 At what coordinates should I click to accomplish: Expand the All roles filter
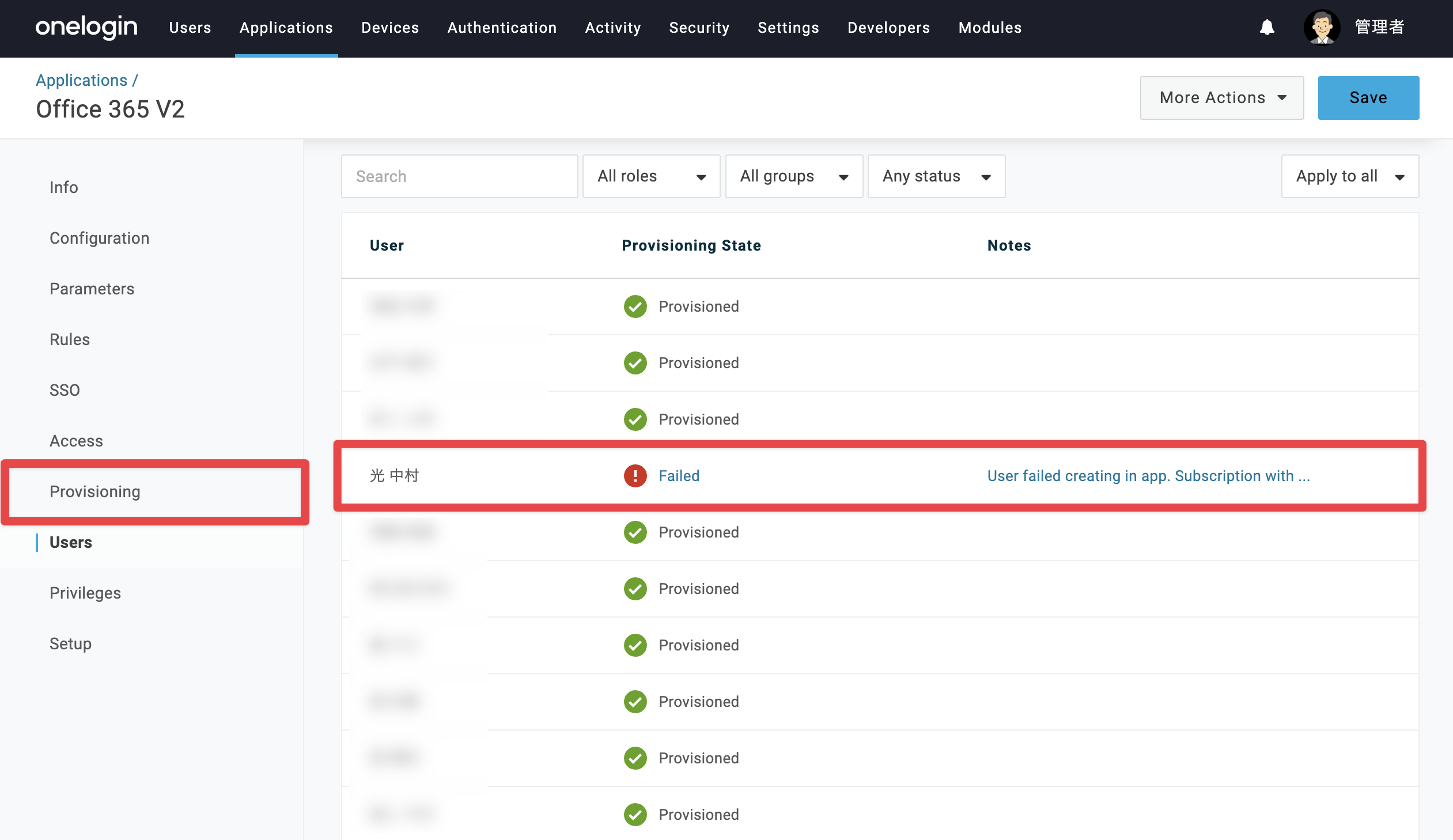click(x=651, y=176)
